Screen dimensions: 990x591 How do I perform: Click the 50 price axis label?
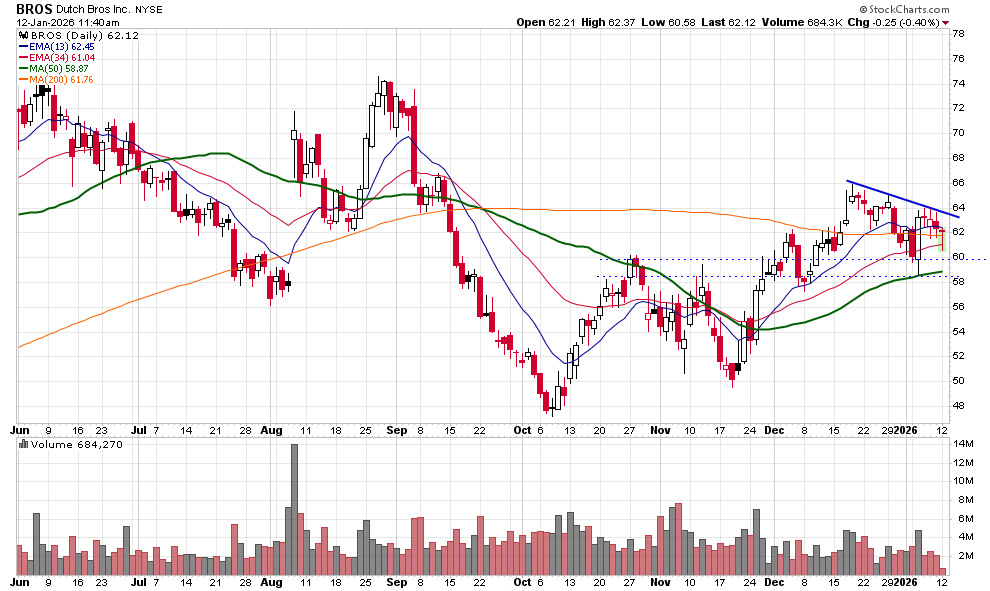tap(958, 381)
